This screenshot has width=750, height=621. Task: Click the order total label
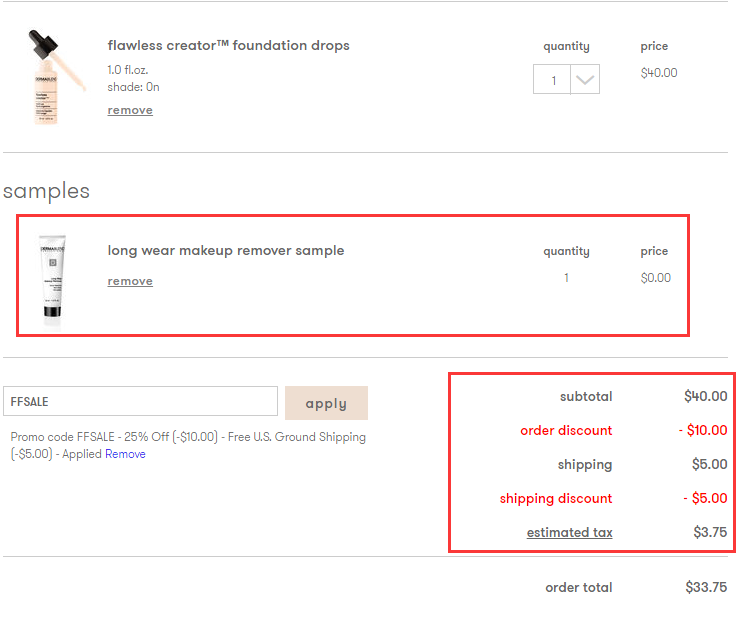point(579,588)
